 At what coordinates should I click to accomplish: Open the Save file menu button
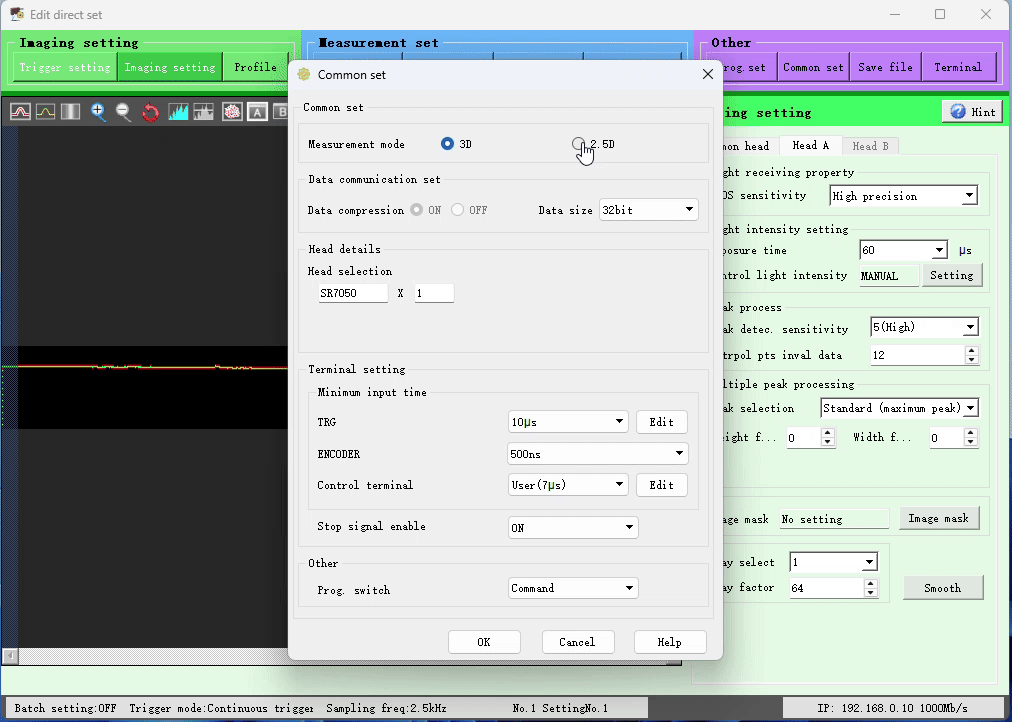click(885, 67)
